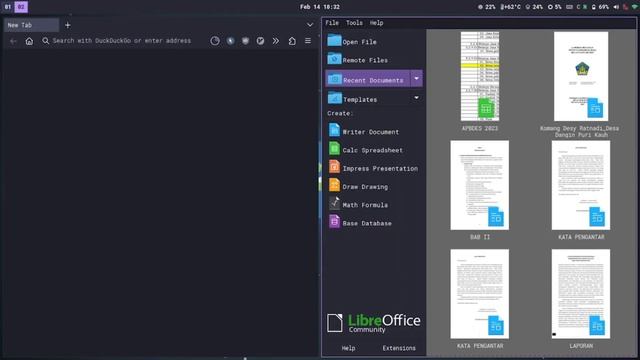The height and width of the screenshot is (360, 640).
Task: Click the Impress Presentation label text
Action: 380,169
